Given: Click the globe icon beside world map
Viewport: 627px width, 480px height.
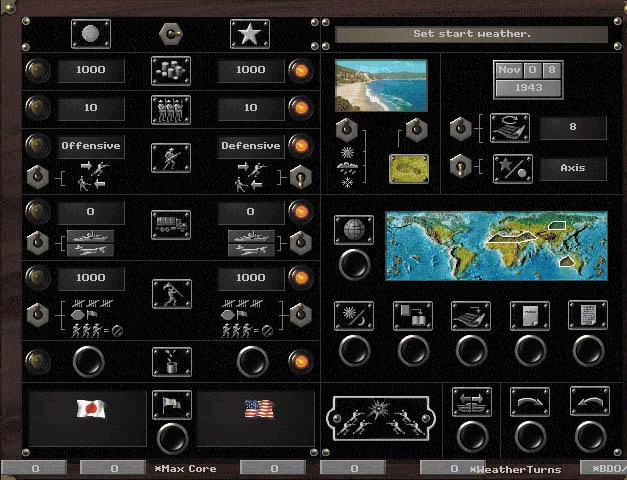Looking at the screenshot, I should [x=353, y=229].
